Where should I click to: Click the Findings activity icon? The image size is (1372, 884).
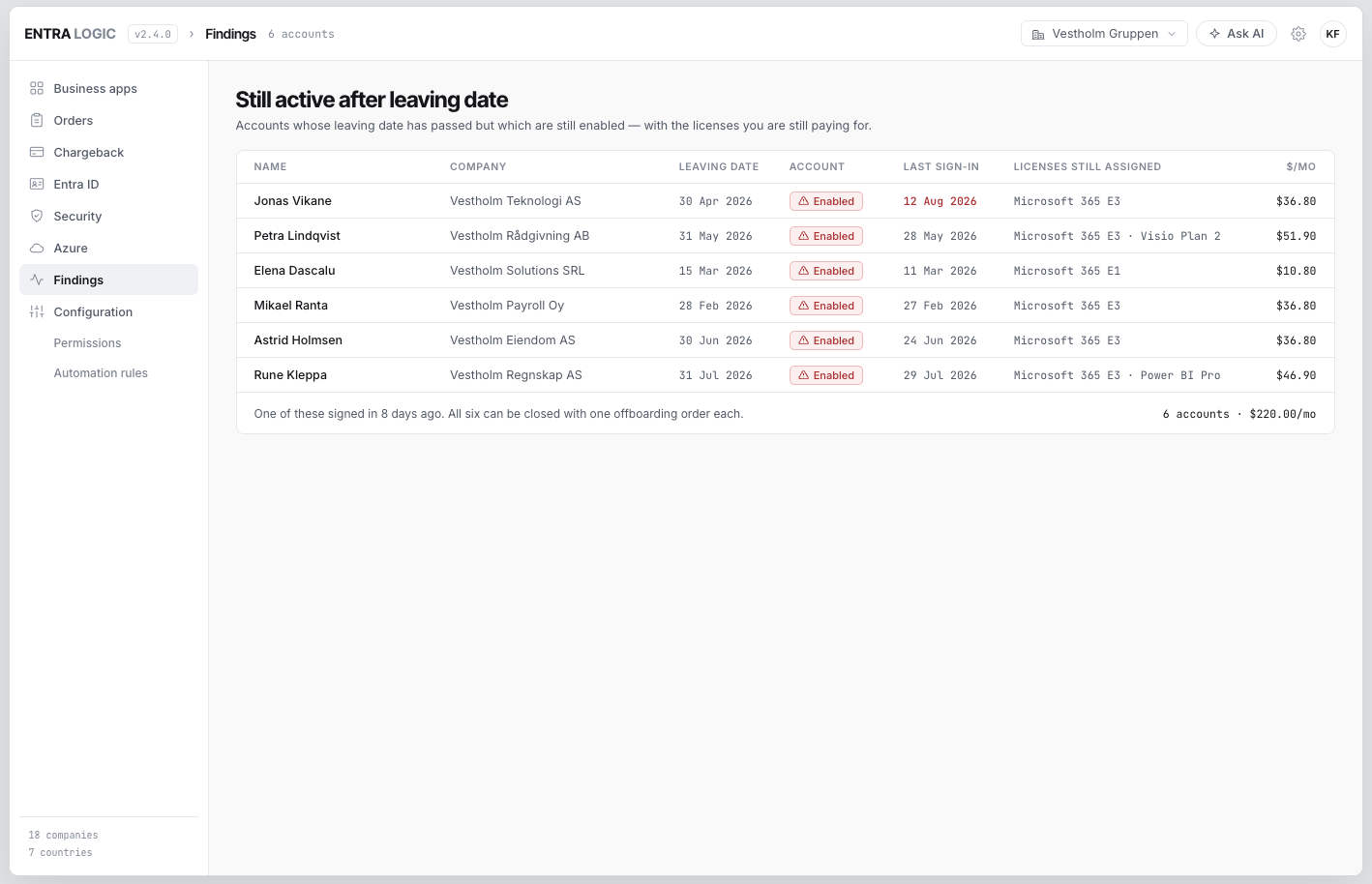pos(37,280)
